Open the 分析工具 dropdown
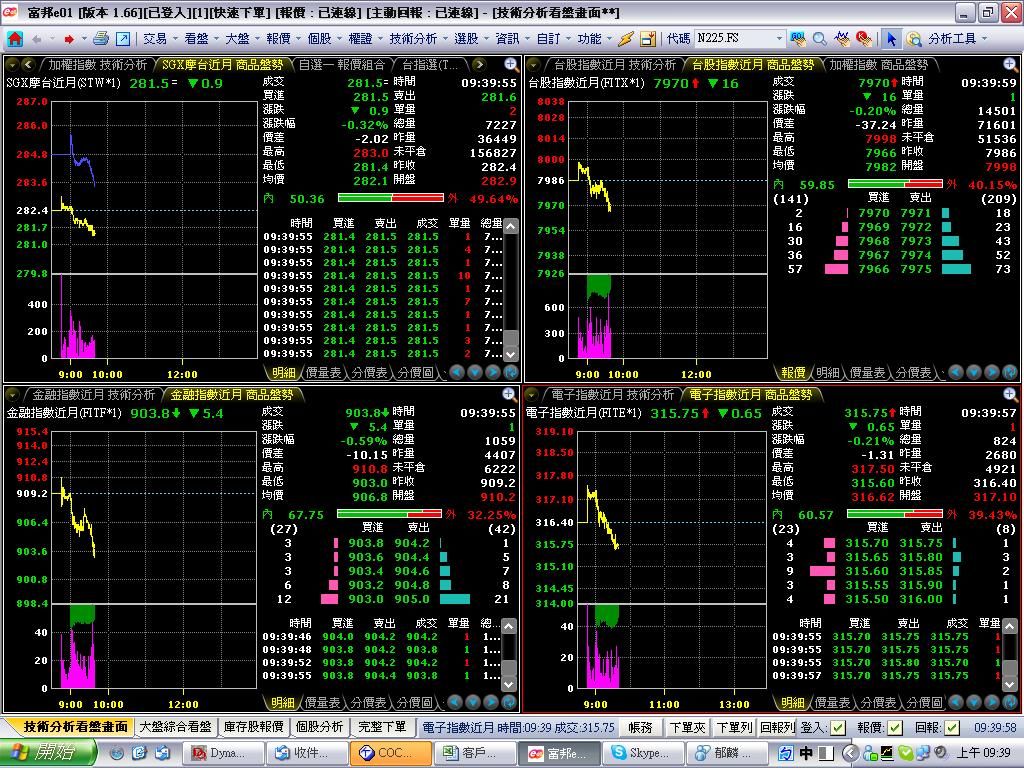 tap(957, 39)
